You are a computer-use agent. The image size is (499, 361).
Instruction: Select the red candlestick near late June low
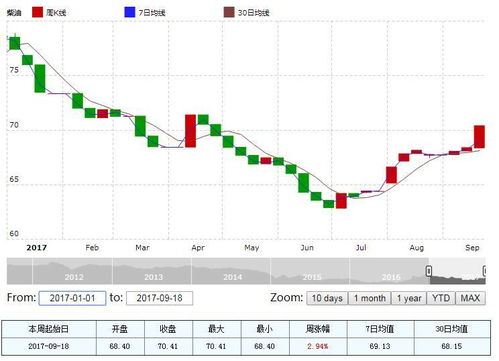pos(341,201)
